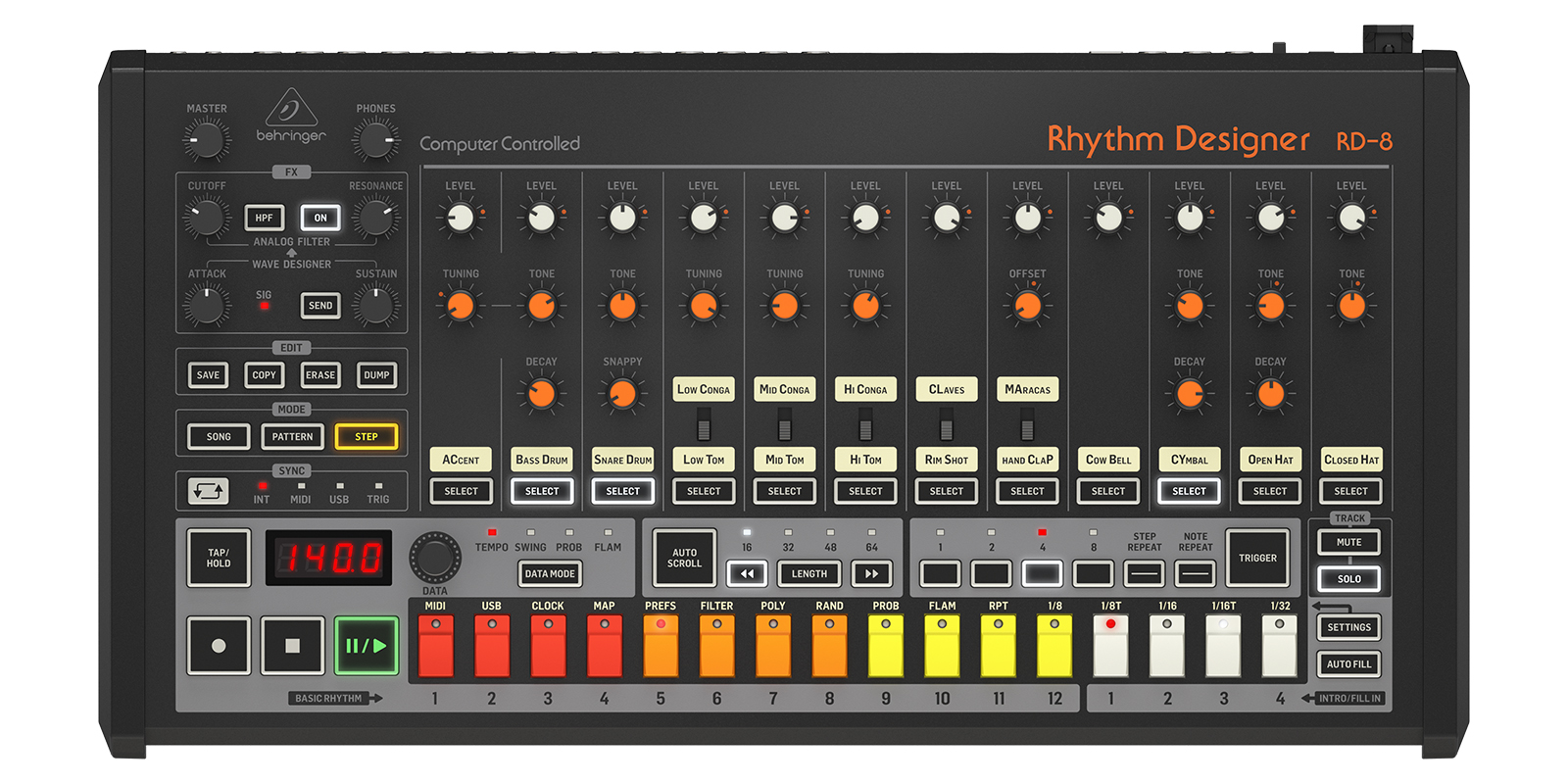Flip the Claves/Rim Shot switch
This screenshot has width=1568, height=784.
pyautogui.click(x=946, y=425)
